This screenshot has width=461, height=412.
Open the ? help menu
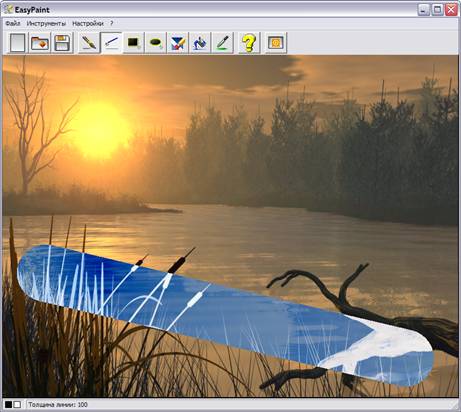112,23
